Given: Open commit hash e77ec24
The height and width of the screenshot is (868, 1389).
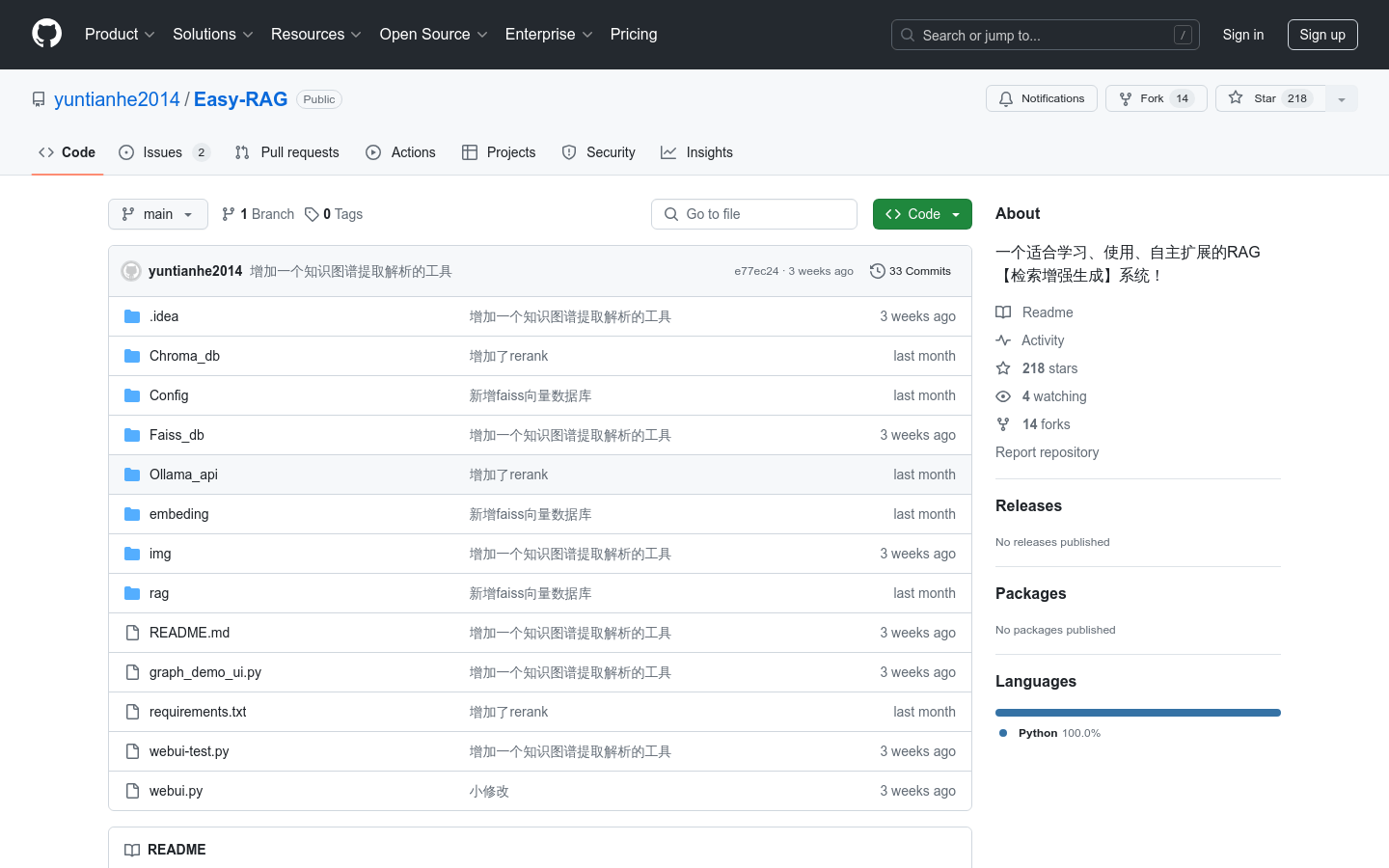Looking at the screenshot, I should tap(756, 271).
